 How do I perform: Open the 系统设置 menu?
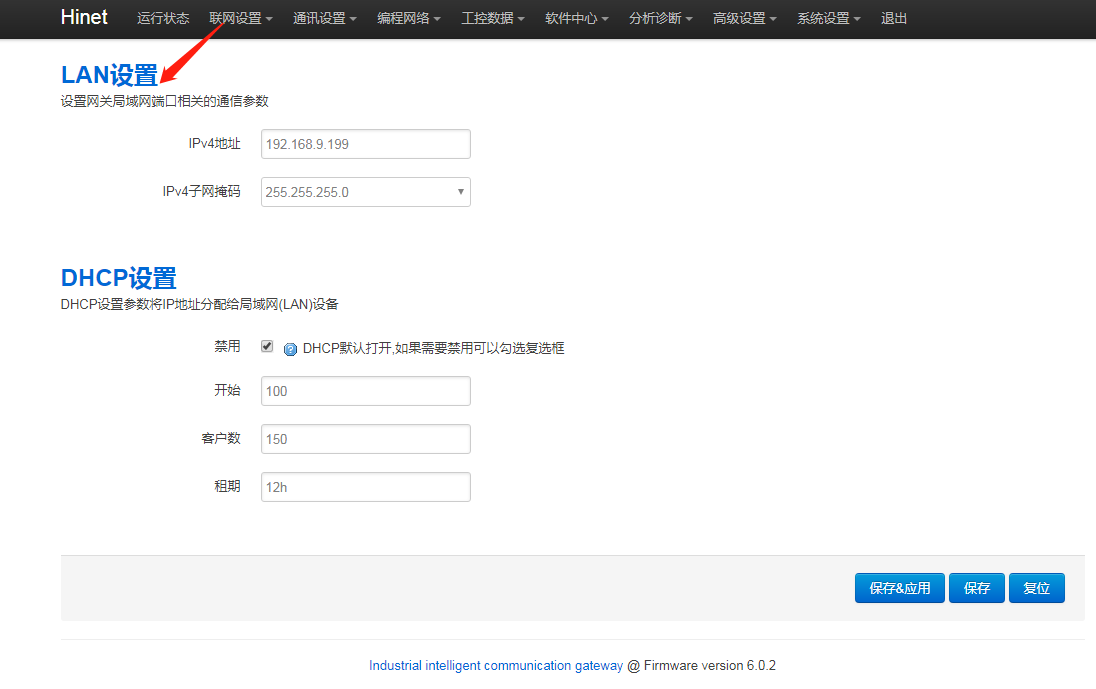point(828,18)
